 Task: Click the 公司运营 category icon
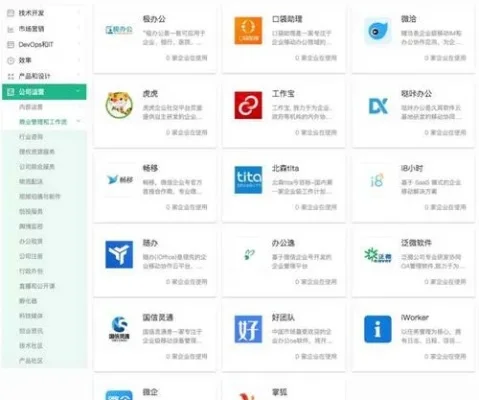pos(11,92)
